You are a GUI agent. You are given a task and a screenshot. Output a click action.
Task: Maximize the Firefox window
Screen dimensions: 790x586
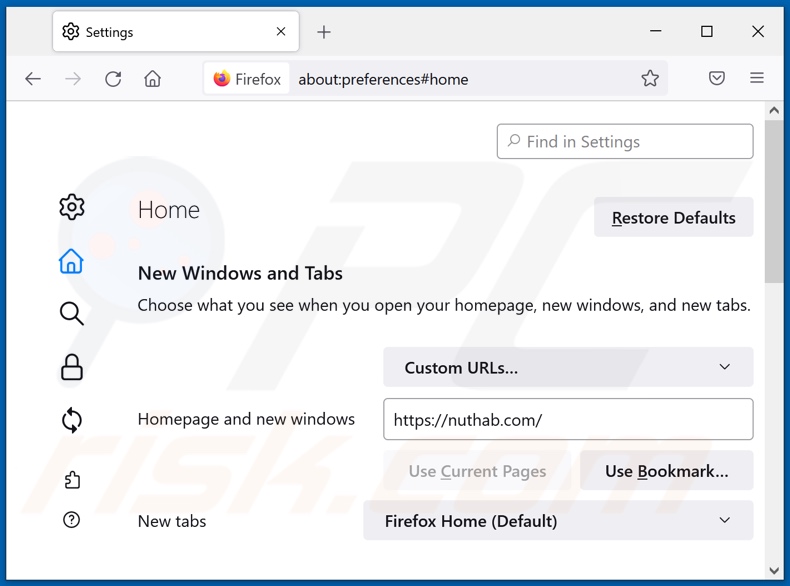pos(707,31)
